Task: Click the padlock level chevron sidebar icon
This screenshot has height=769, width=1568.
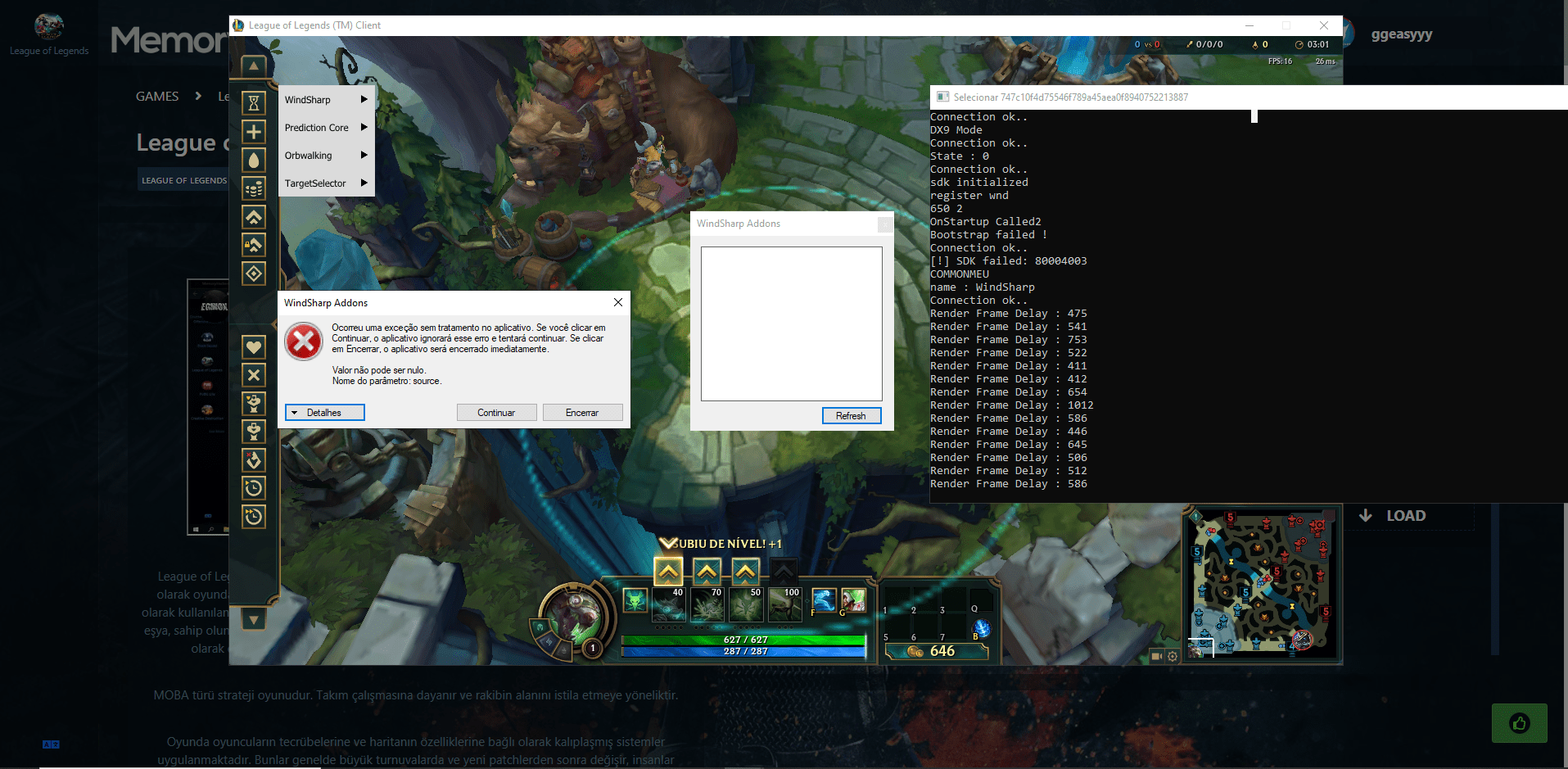Action: click(x=254, y=245)
